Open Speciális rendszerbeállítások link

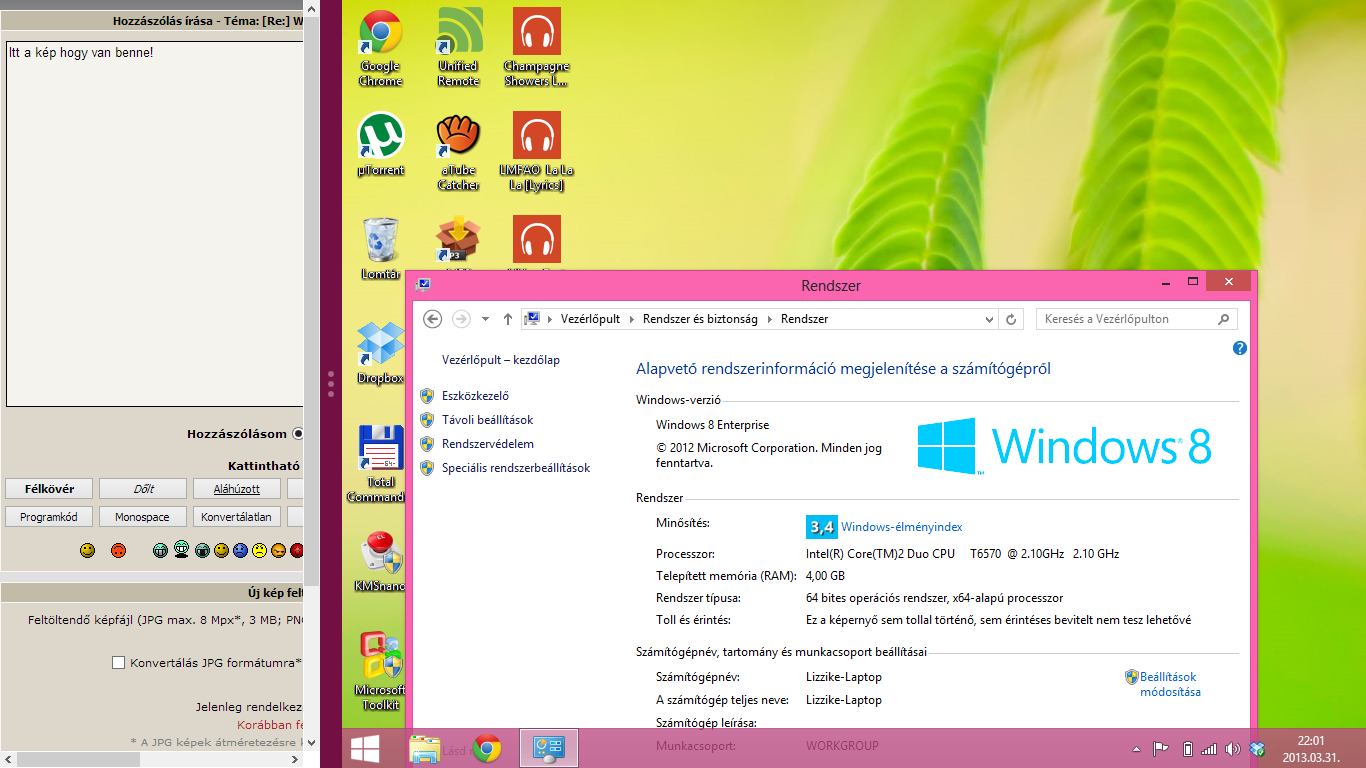[516, 468]
